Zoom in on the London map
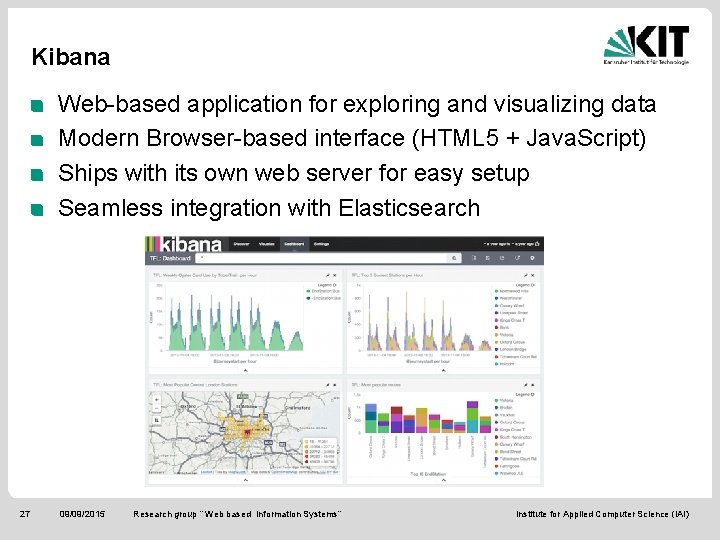720x540 pixels. 157,400
